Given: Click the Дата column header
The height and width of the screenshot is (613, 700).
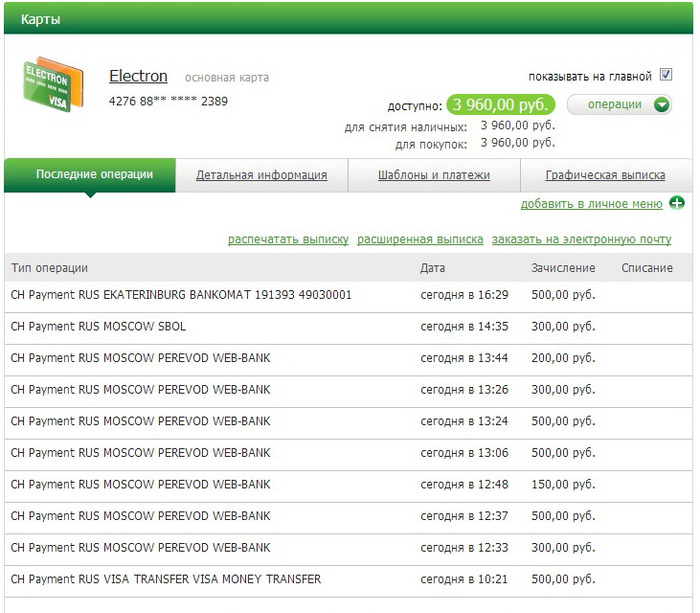Looking at the screenshot, I should coord(433,268).
